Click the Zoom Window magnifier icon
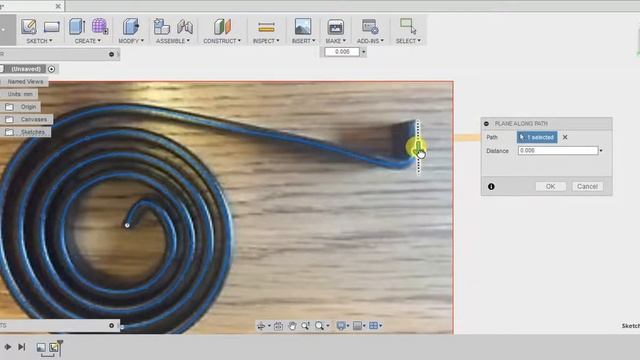 pyautogui.click(x=320, y=326)
